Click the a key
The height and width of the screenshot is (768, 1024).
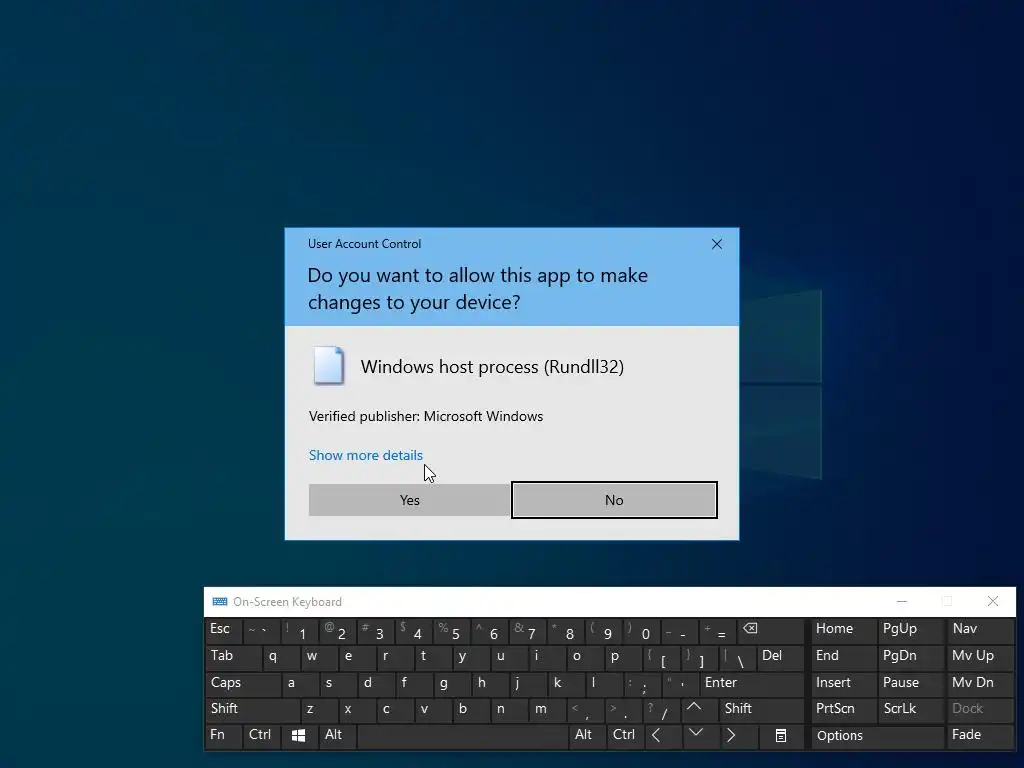300,684
